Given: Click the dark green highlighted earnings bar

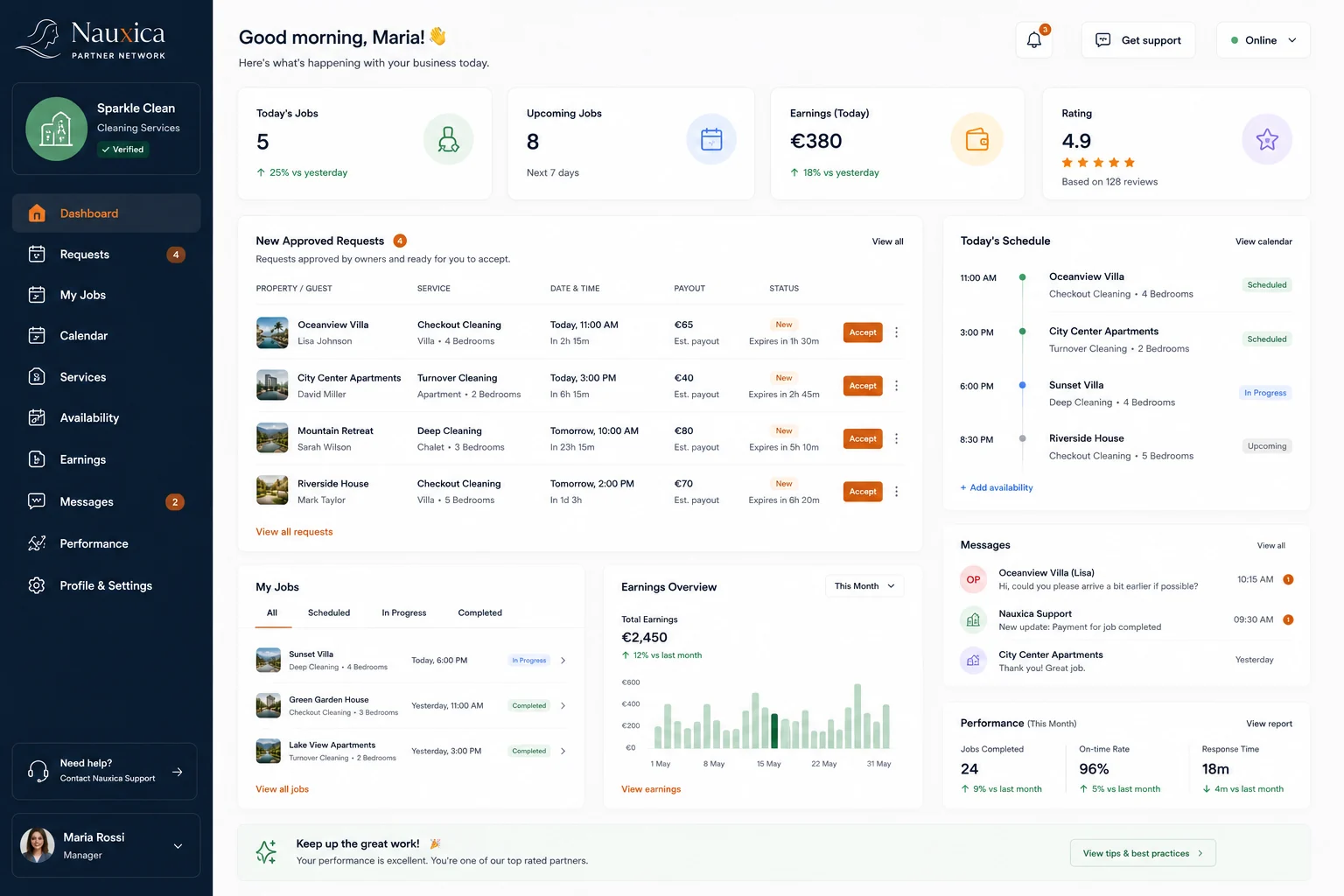Looking at the screenshot, I should click(774, 731).
